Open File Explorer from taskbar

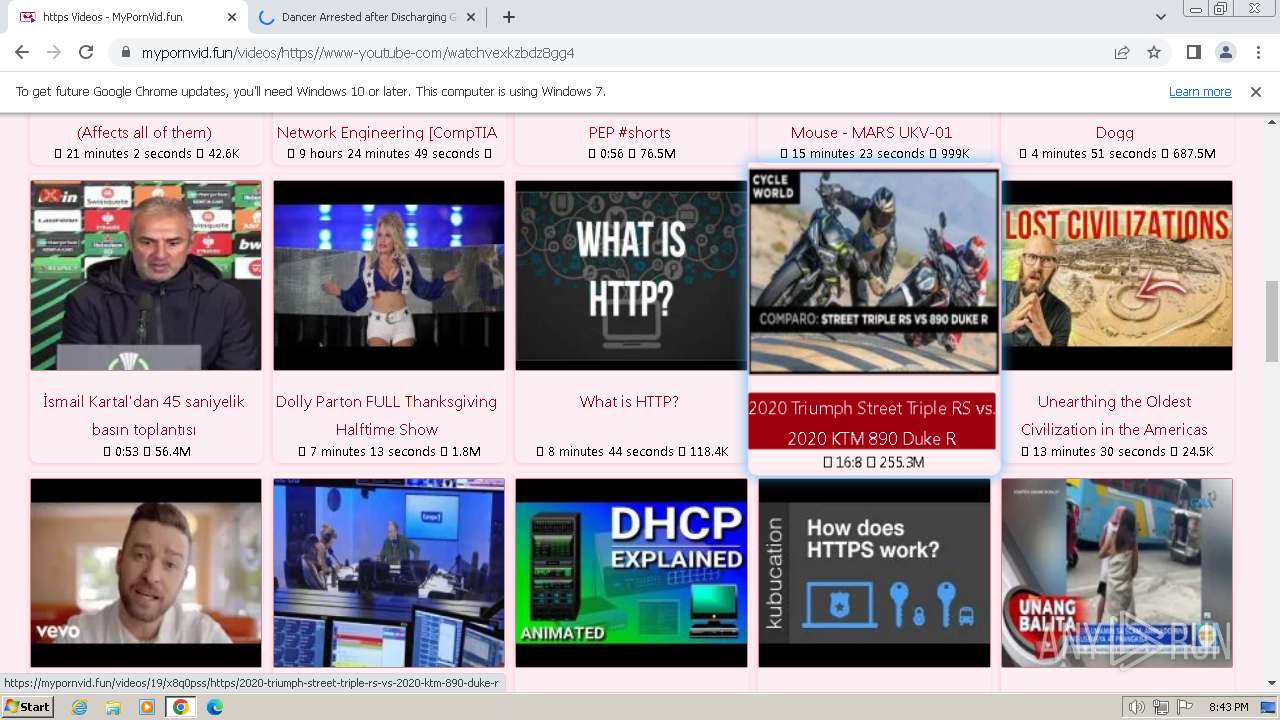coord(113,707)
